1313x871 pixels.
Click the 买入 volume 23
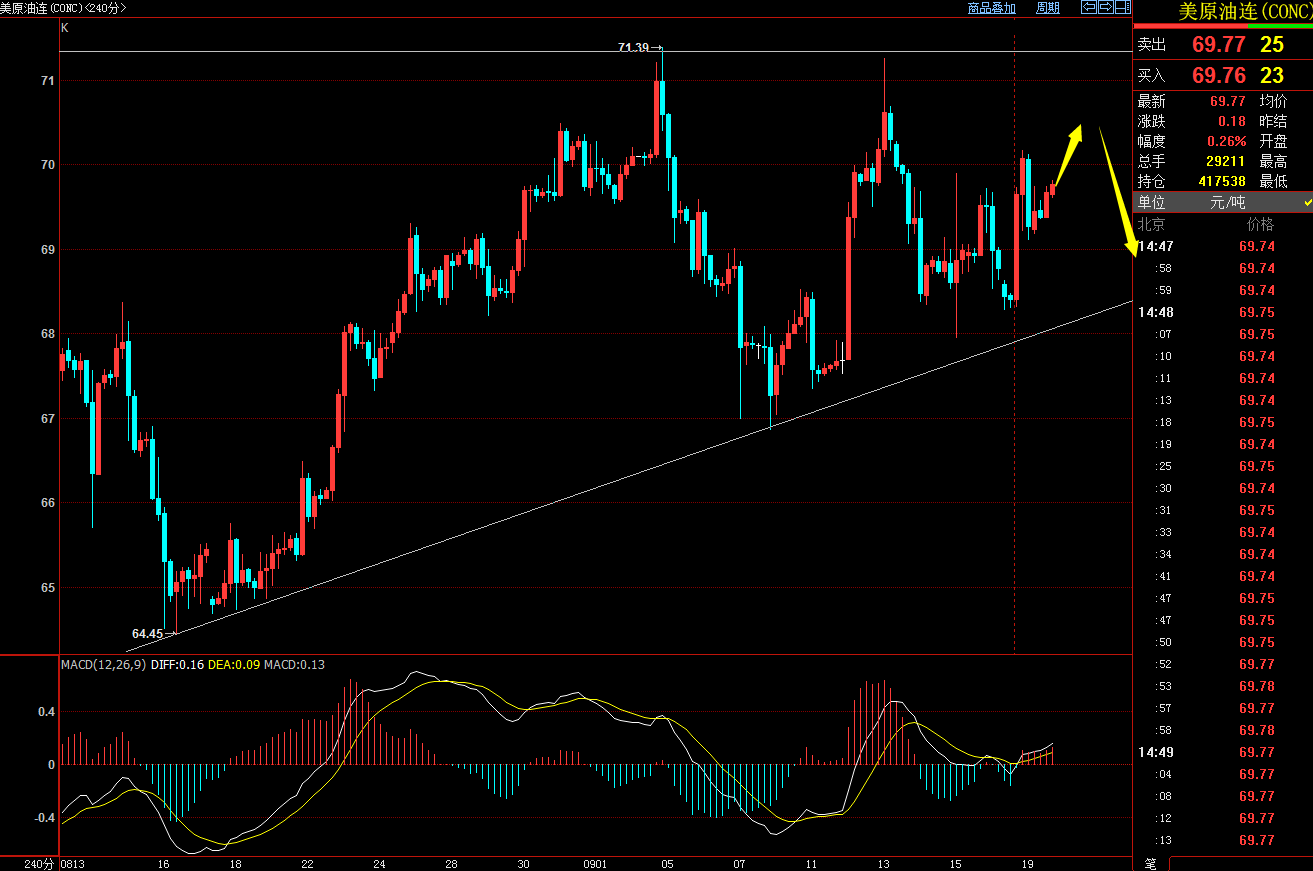1271,76
